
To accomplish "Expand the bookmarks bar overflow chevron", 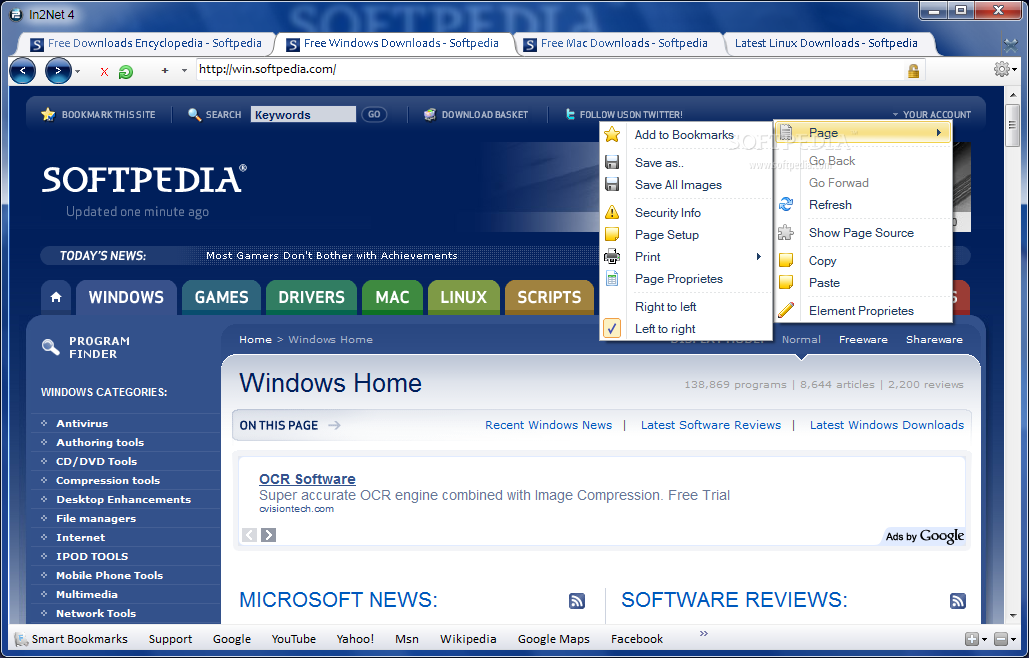I will coord(704,633).
